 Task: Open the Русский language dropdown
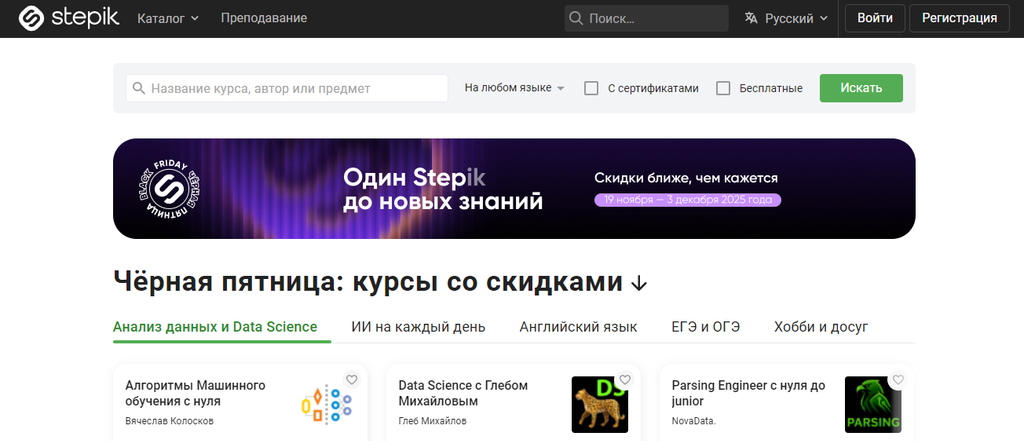pos(786,18)
